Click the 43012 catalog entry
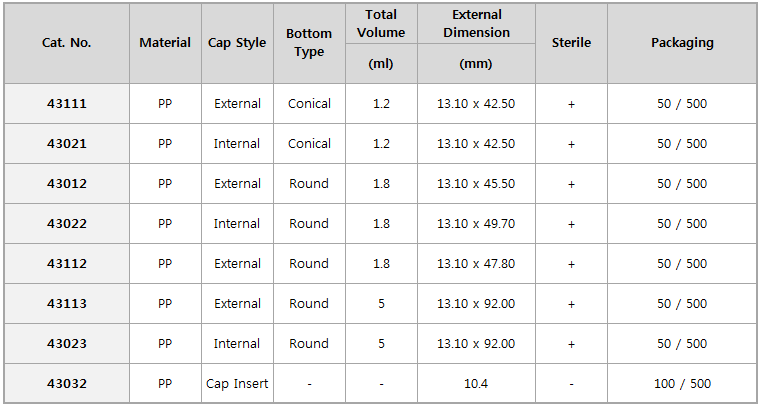 (67, 184)
